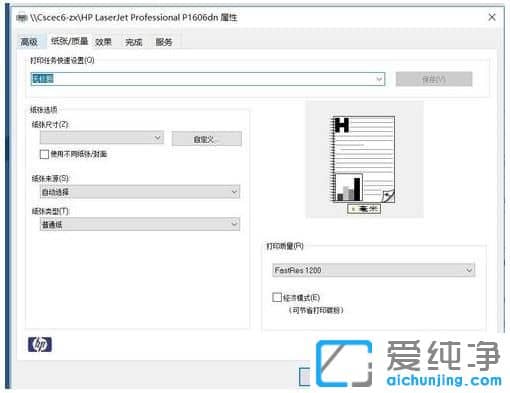Image resolution: width=510 pixels, height=393 pixels.
Task: Open the 打印任务快速设置 dropdown
Action: (x=208, y=79)
